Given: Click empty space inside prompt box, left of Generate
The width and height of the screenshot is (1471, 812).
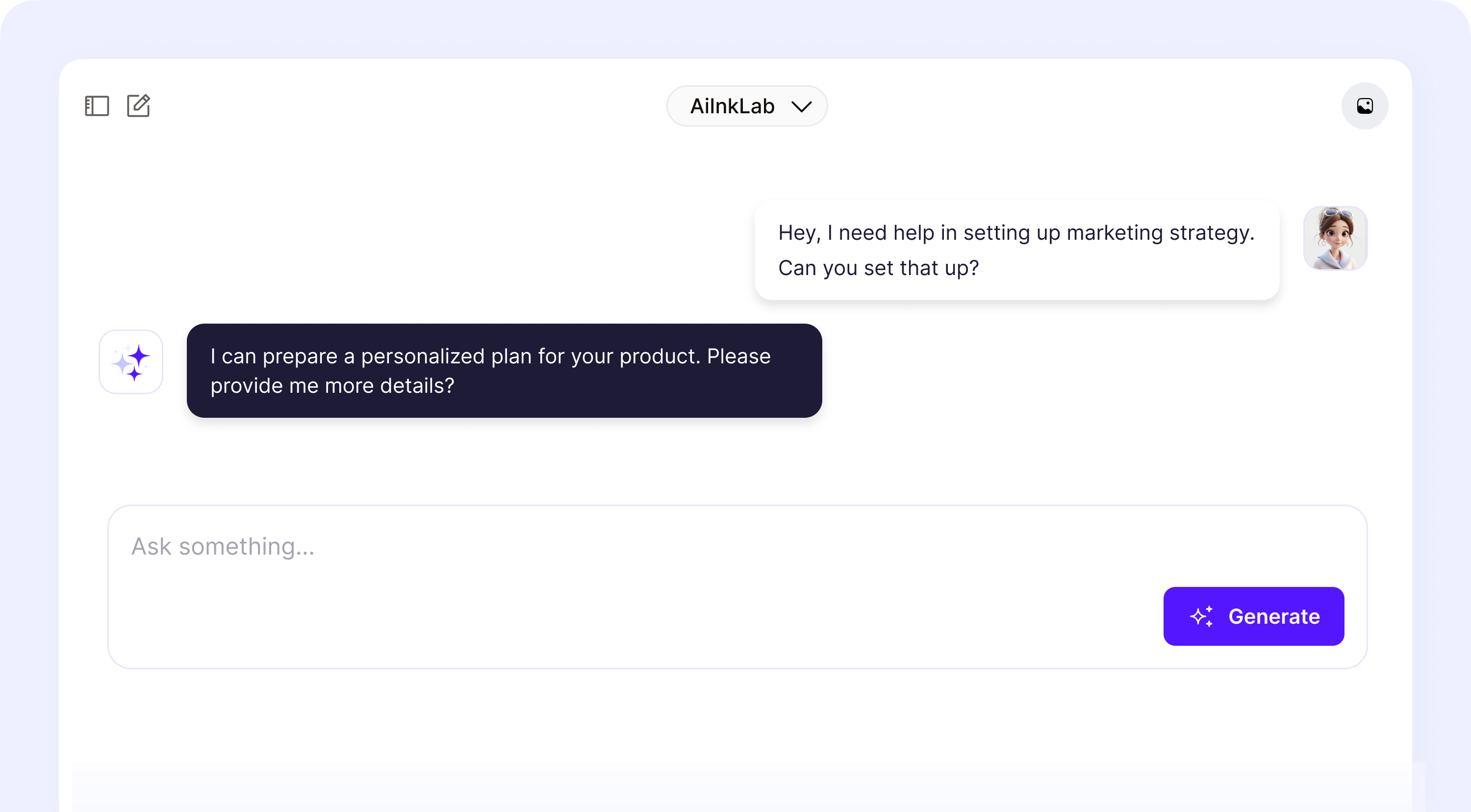Looking at the screenshot, I should pyautogui.click(x=628, y=617).
